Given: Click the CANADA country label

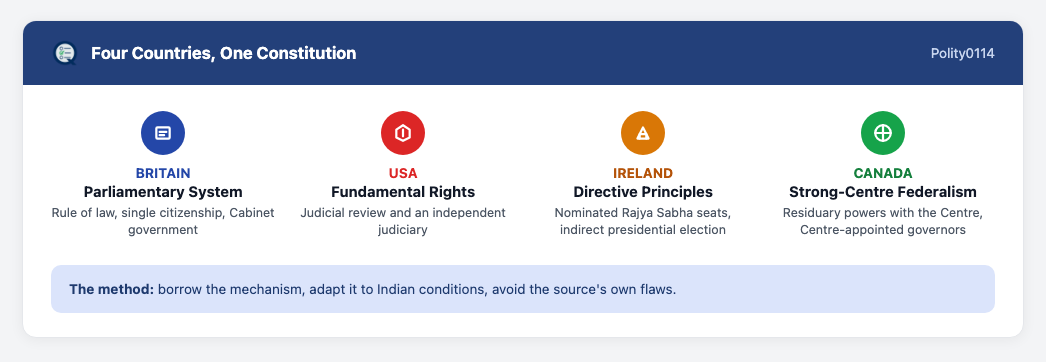Looking at the screenshot, I should coord(883,173).
